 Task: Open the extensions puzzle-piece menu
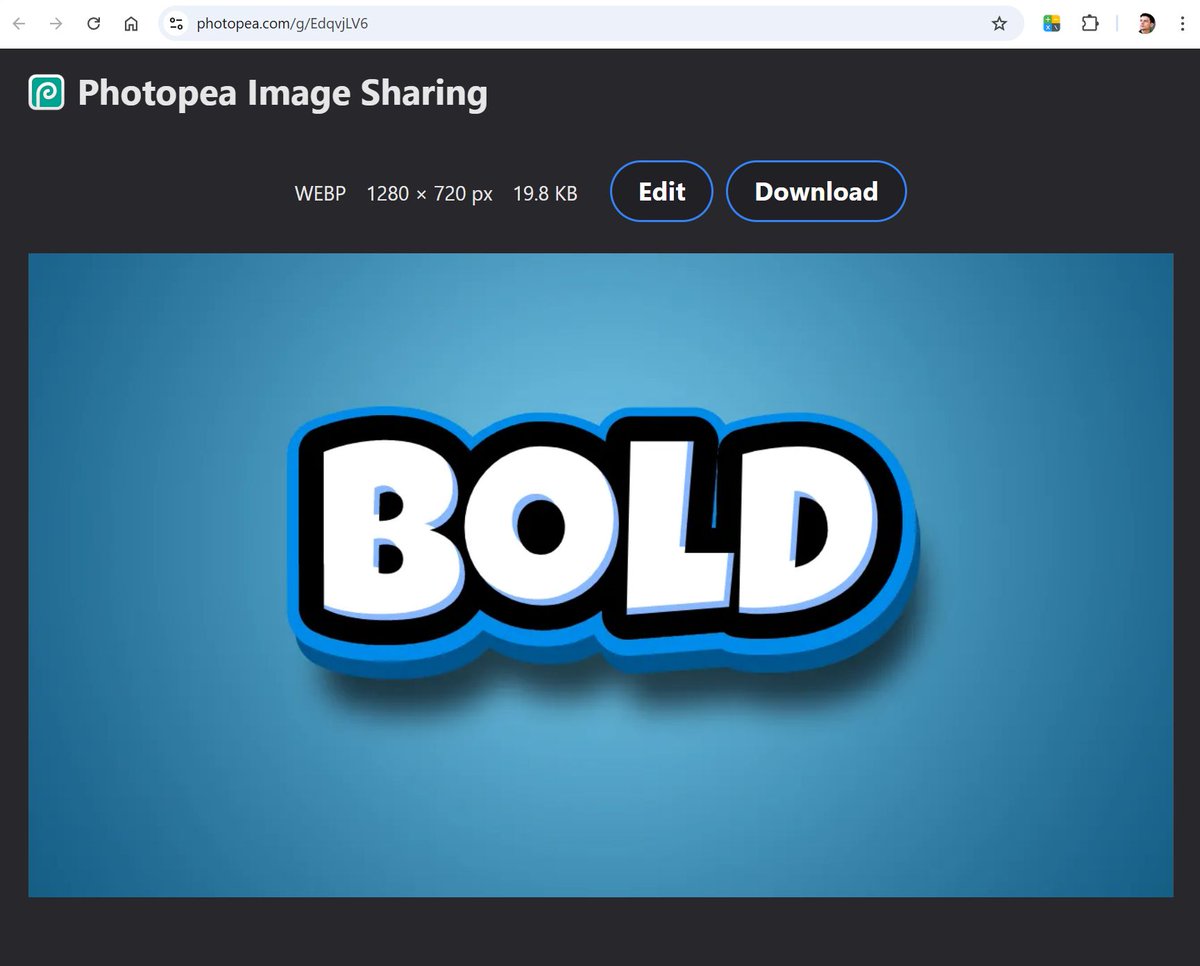[x=1090, y=22]
